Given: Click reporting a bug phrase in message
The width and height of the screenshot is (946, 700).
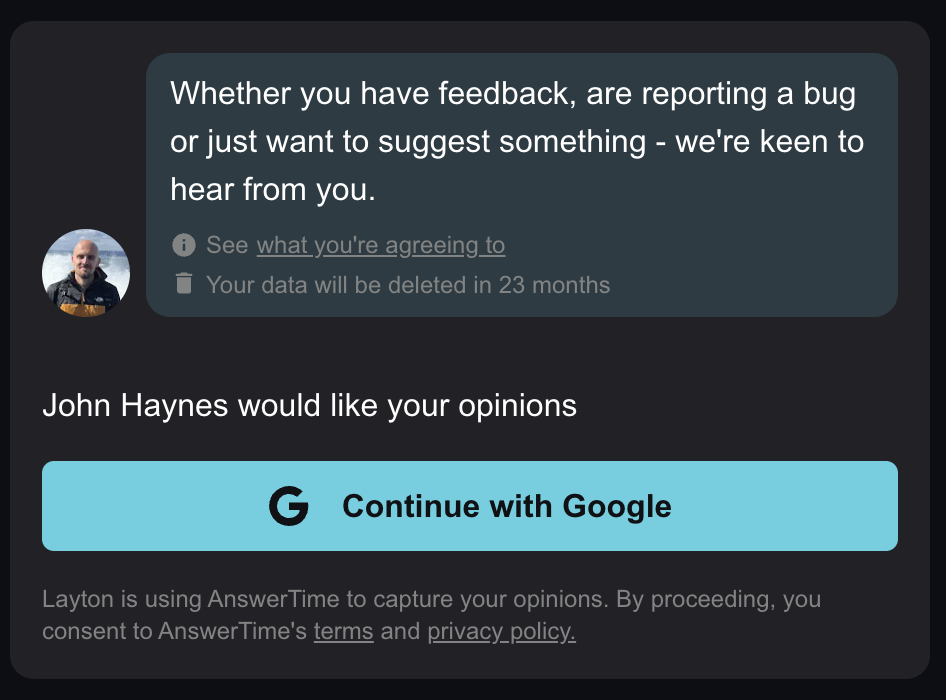Looking at the screenshot, I should (749, 94).
